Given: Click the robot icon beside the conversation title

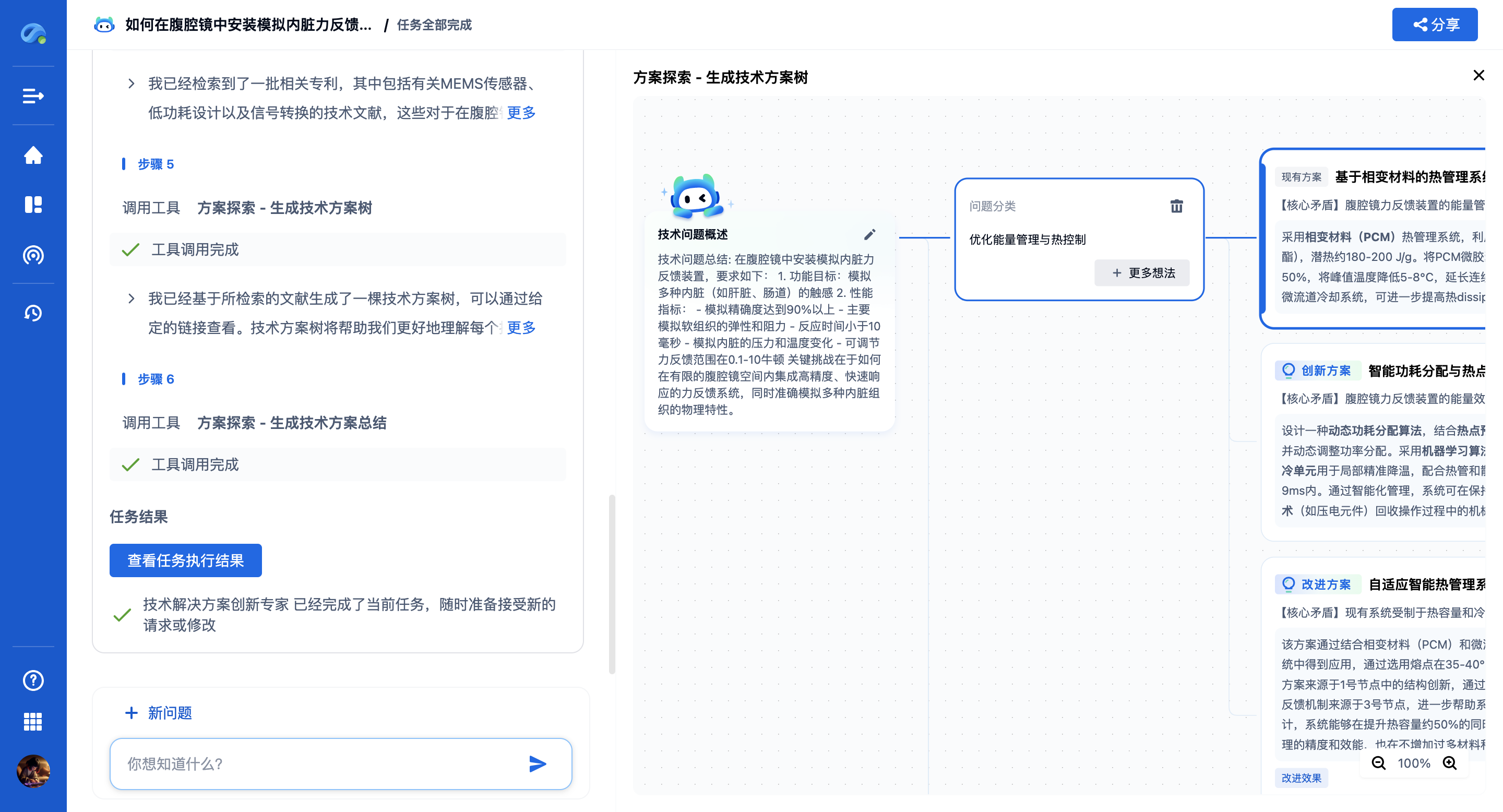Looking at the screenshot, I should pos(104,25).
